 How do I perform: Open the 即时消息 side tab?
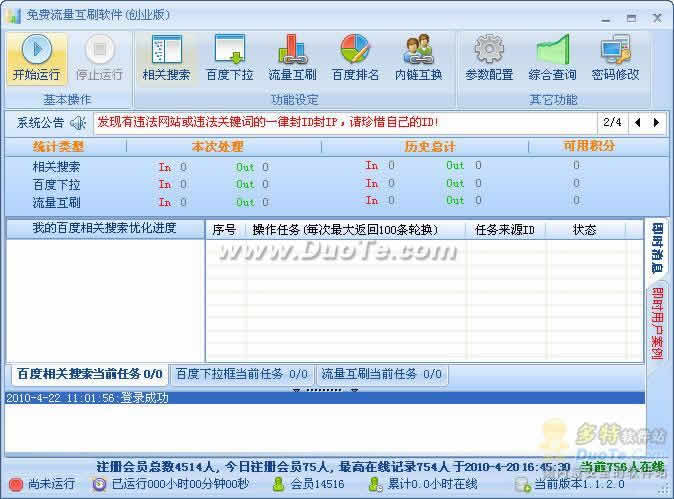pos(657,248)
